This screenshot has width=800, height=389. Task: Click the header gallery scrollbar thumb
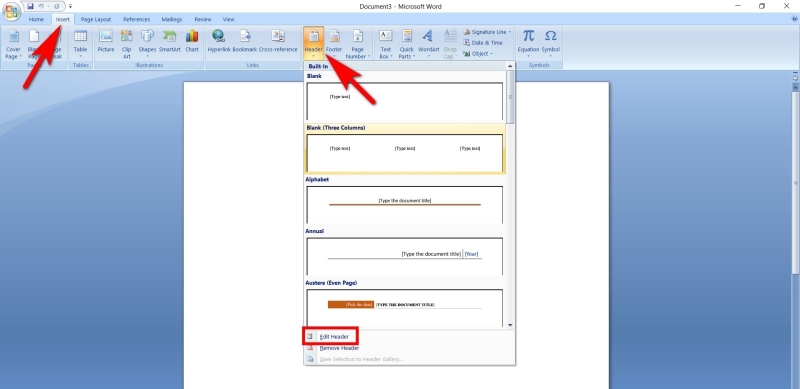[510, 97]
